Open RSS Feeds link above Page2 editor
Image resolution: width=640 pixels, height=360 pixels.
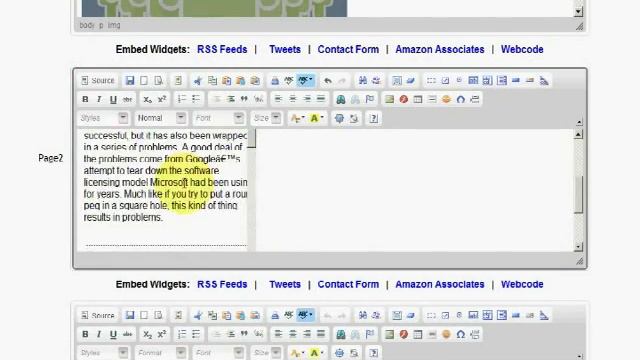tap(222, 49)
